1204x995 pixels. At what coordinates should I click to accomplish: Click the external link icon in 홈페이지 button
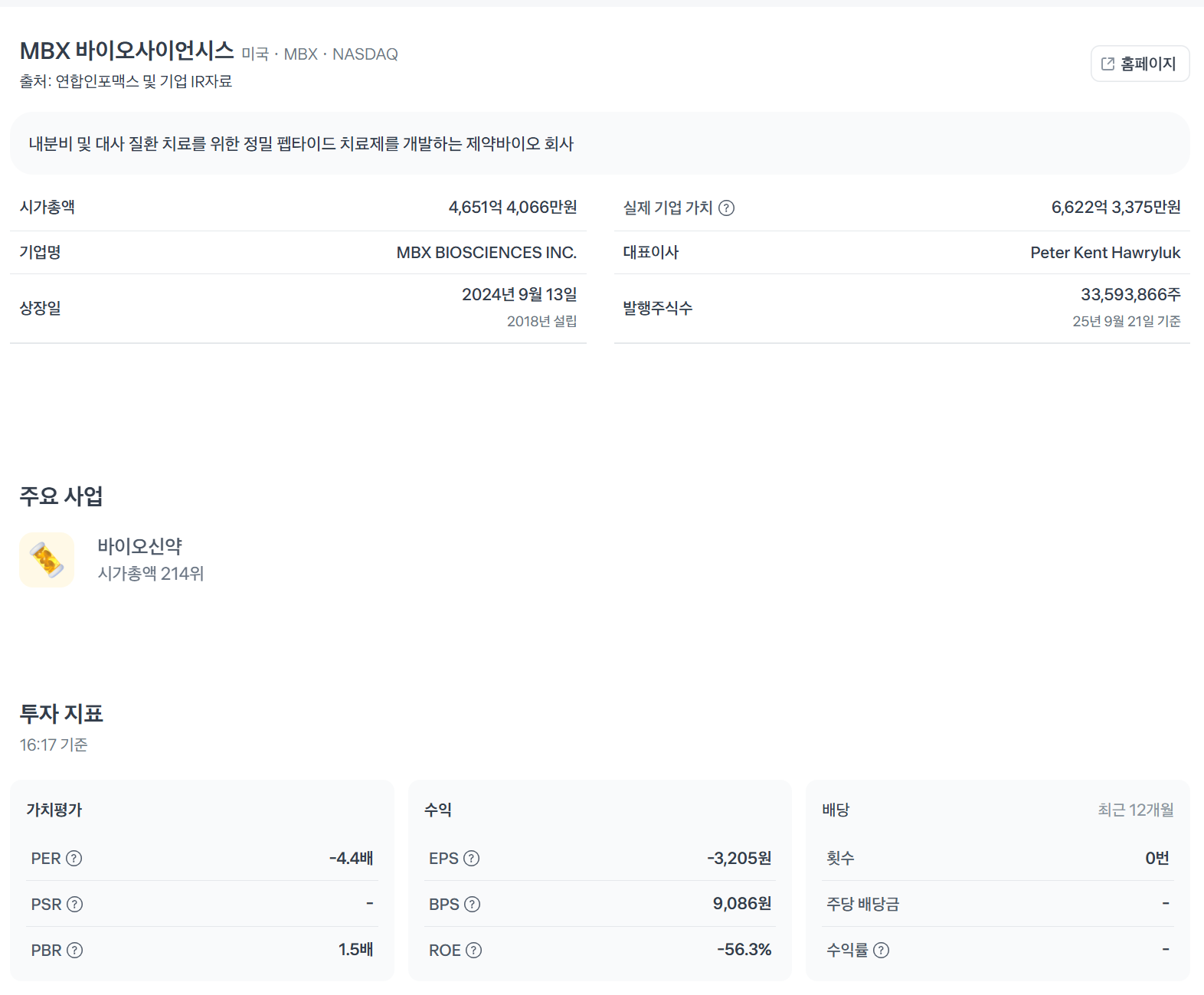point(1107,64)
